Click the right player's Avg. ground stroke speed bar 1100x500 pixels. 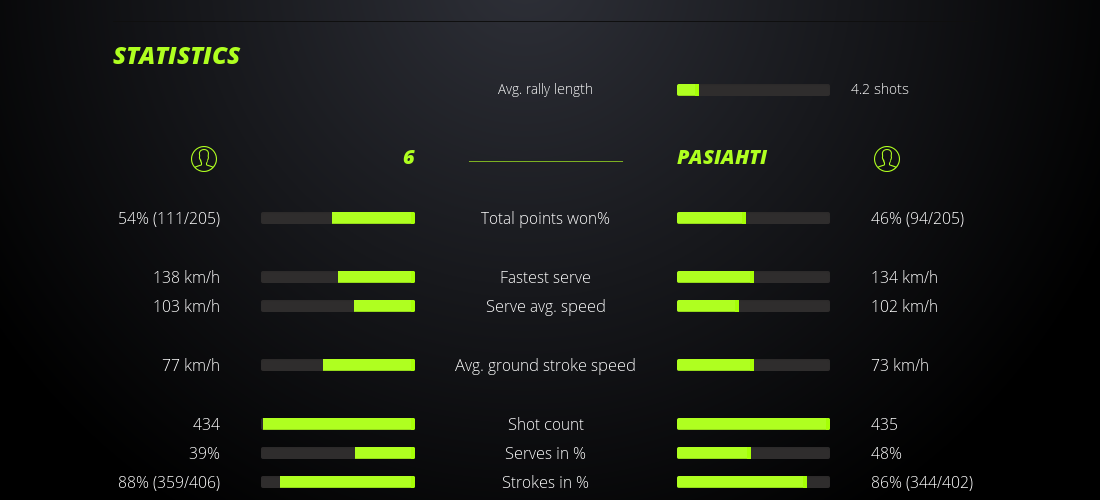click(753, 365)
